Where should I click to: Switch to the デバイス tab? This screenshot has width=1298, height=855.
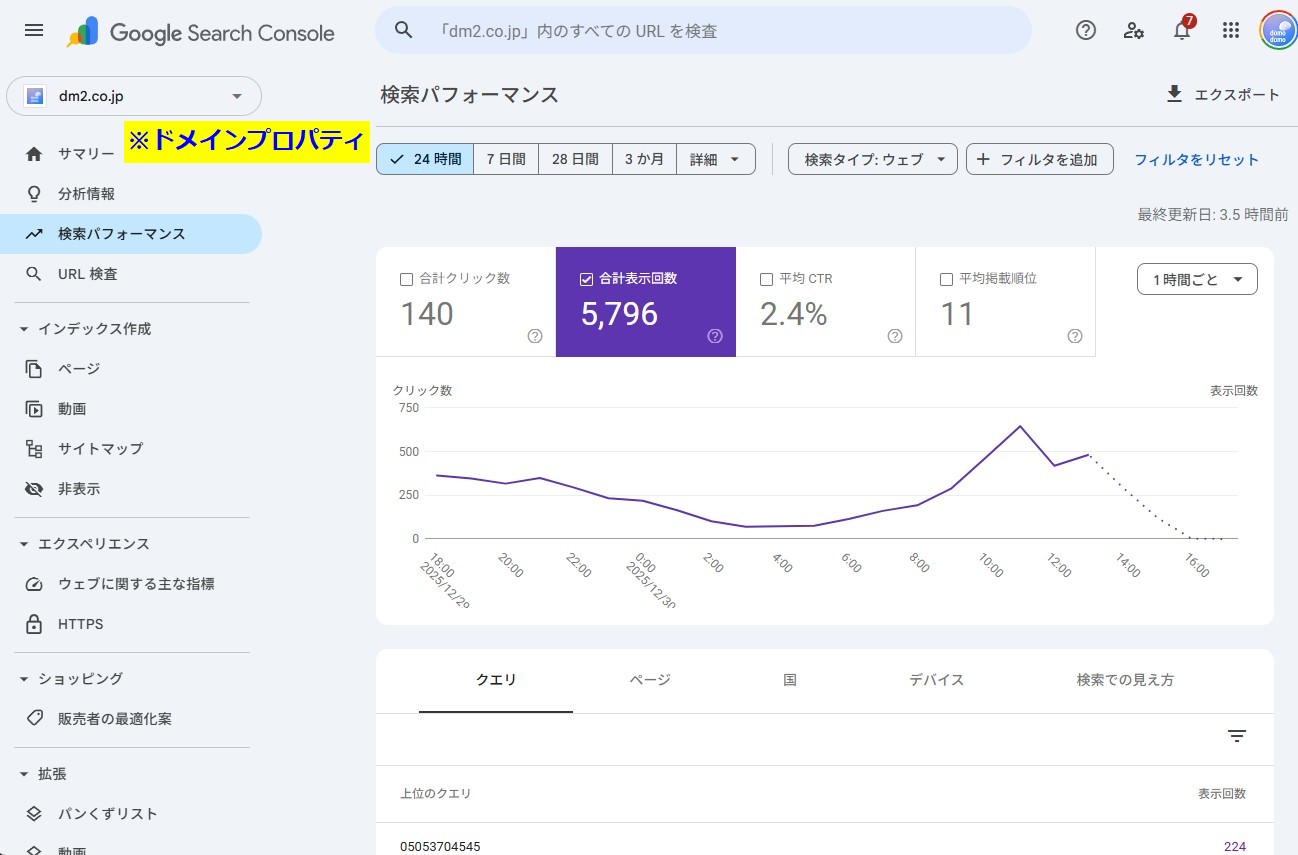(935, 679)
